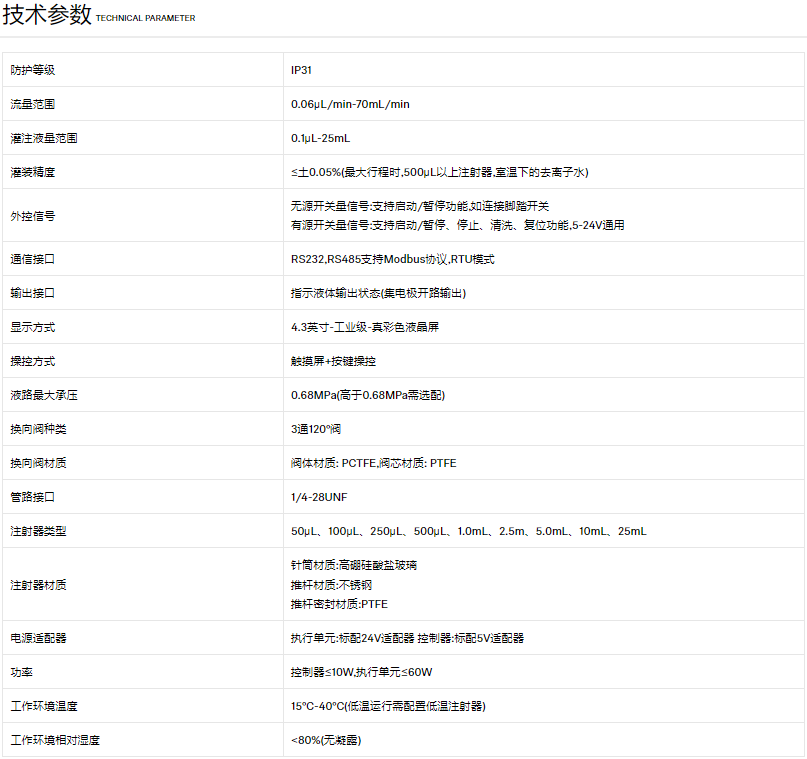The height and width of the screenshot is (759, 807).
Task: Click the RS232, RS485 Modbus interface text
Action: (x=392, y=259)
